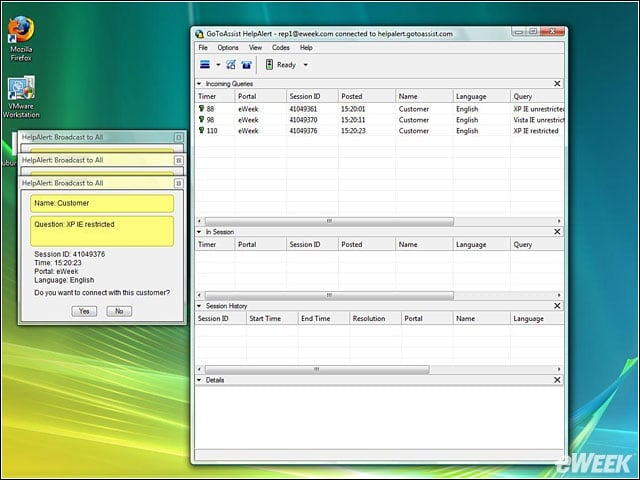Click the Session History horizontal scrollbar thumb
640x480 pixels.
click(317, 369)
